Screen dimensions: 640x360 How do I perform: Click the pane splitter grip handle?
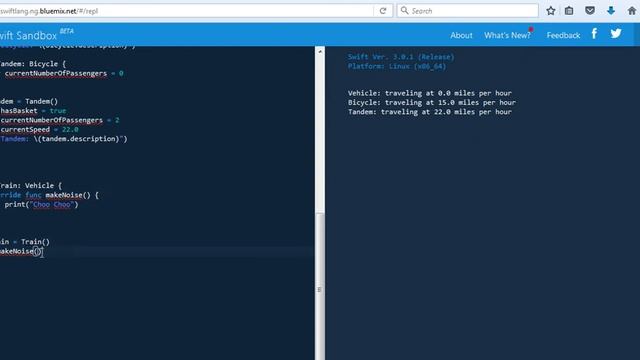[319, 289]
